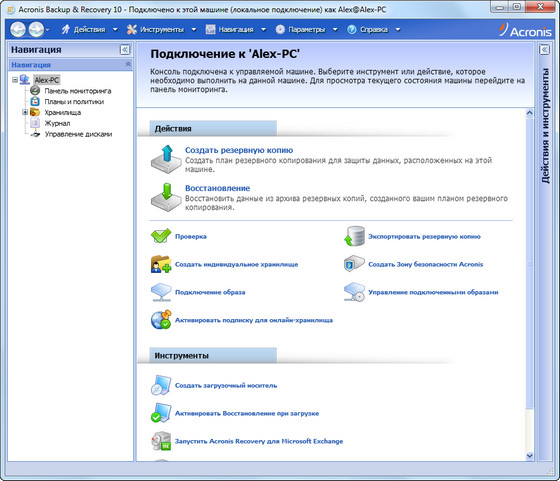Click the Forward navigation arrow button

[36, 29]
